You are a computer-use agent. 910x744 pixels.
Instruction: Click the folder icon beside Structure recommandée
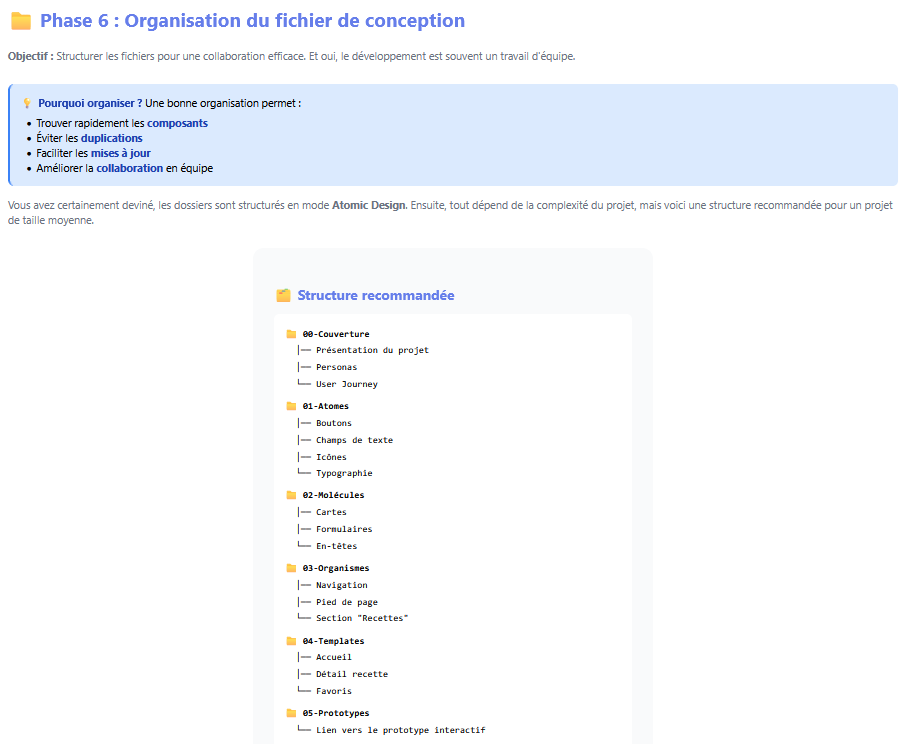tap(283, 296)
